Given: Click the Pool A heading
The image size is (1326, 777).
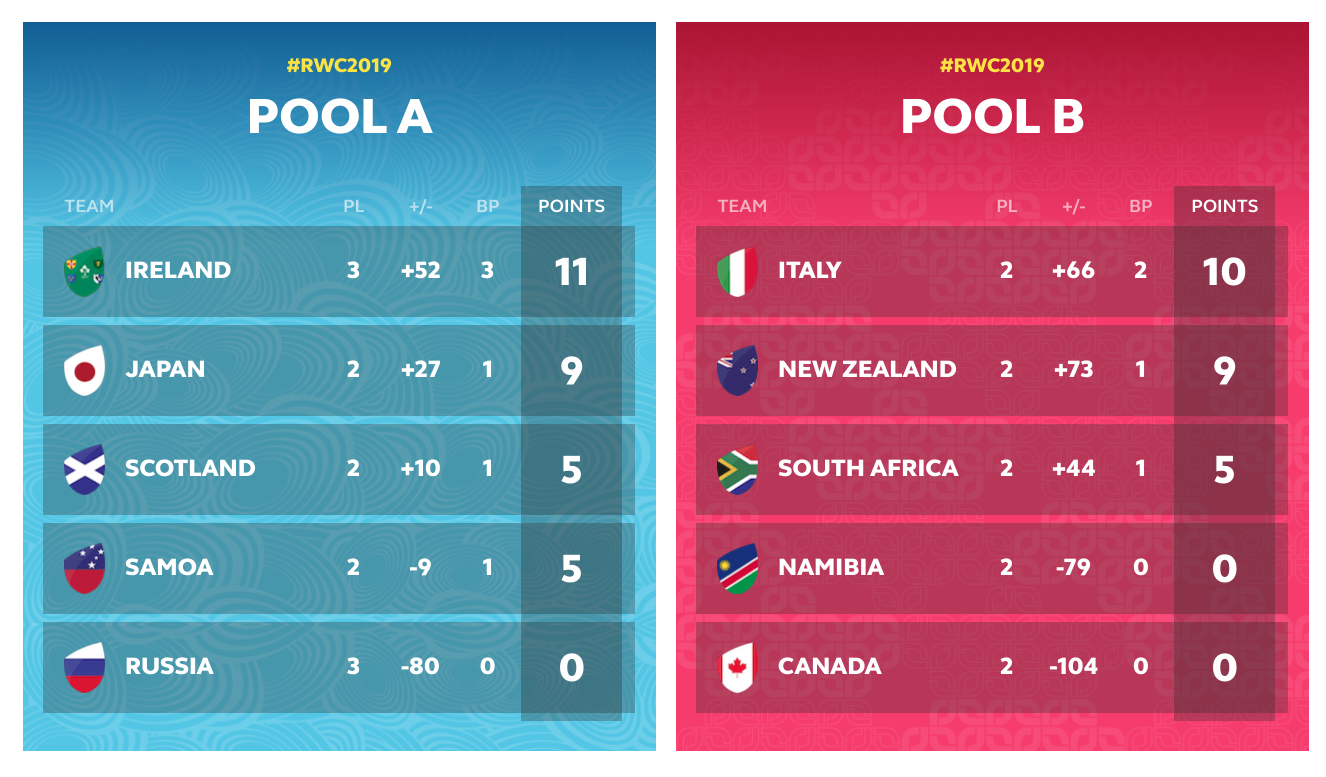Looking at the screenshot, I should [x=339, y=117].
